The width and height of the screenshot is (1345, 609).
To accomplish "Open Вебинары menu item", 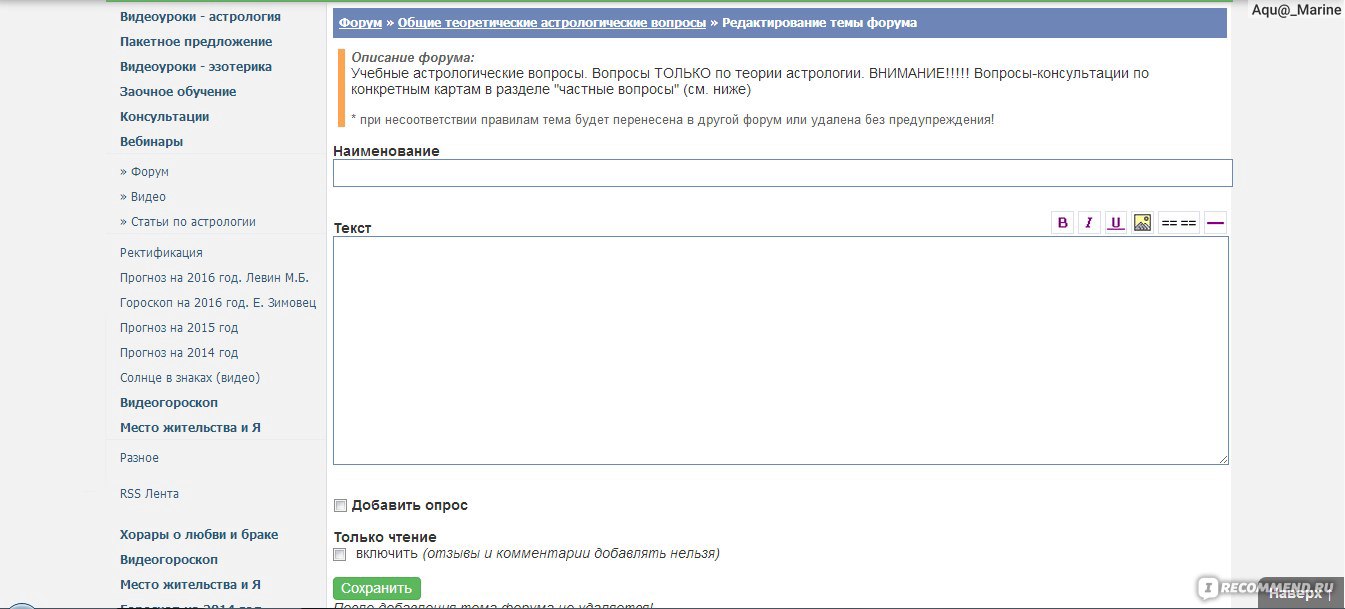I will point(151,142).
